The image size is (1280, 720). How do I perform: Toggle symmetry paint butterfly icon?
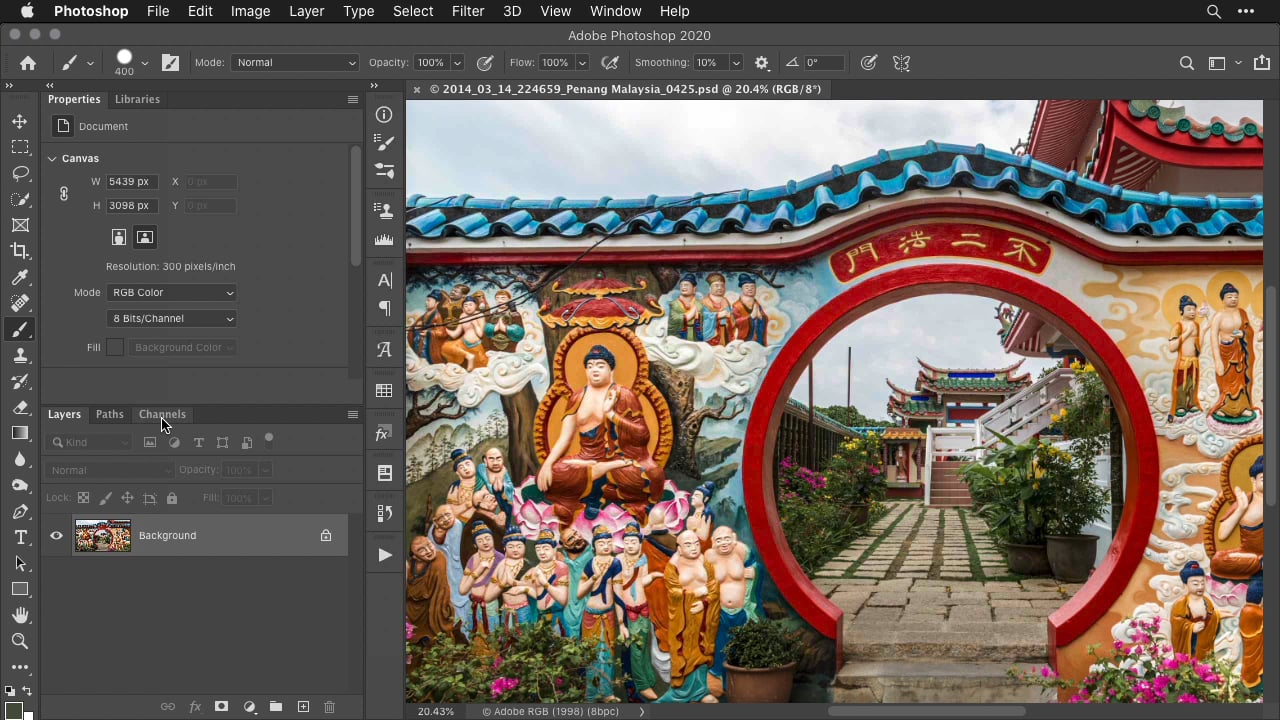point(902,62)
